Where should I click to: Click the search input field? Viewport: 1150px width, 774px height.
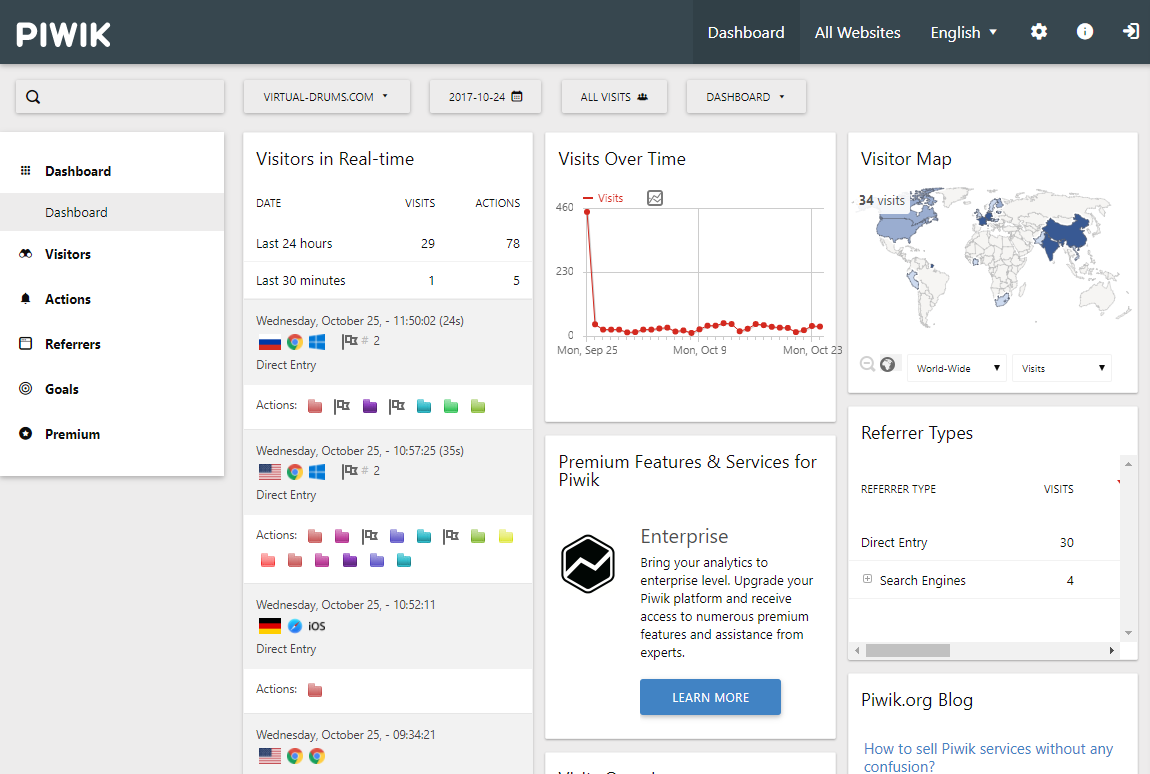coord(120,97)
